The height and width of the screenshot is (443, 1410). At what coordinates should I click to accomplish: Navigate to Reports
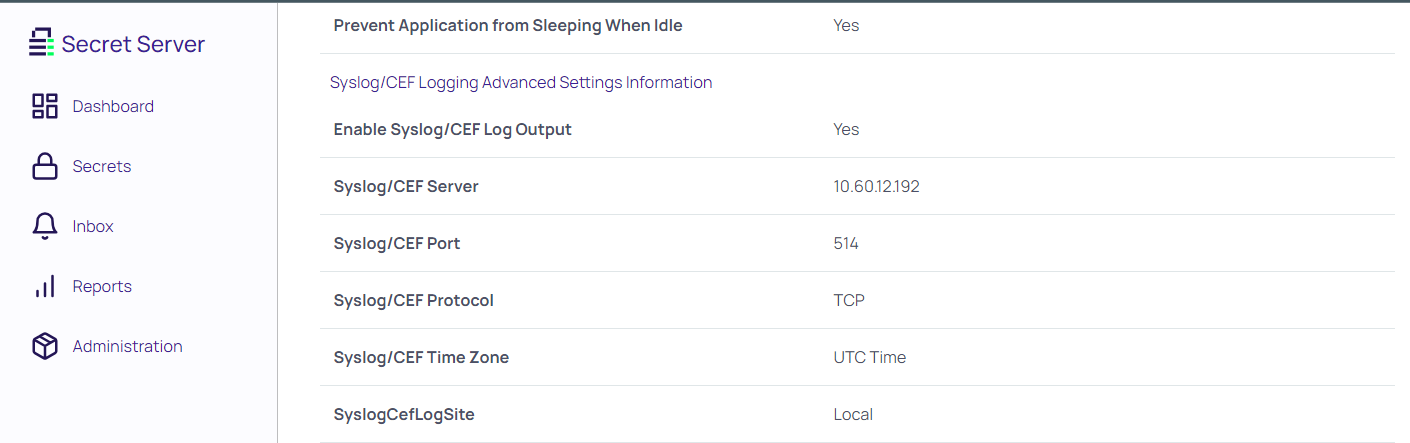pyautogui.click(x=102, y=286)
